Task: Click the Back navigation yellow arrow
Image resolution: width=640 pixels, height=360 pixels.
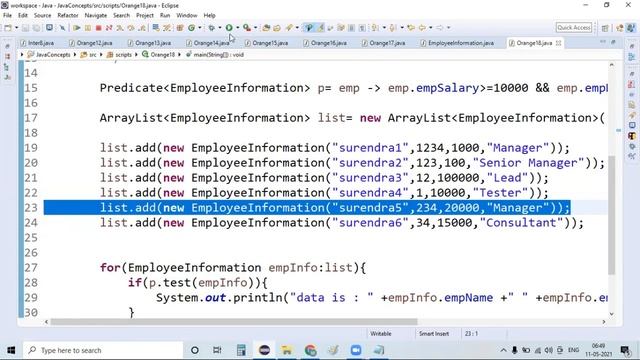Action: [422, 28]
